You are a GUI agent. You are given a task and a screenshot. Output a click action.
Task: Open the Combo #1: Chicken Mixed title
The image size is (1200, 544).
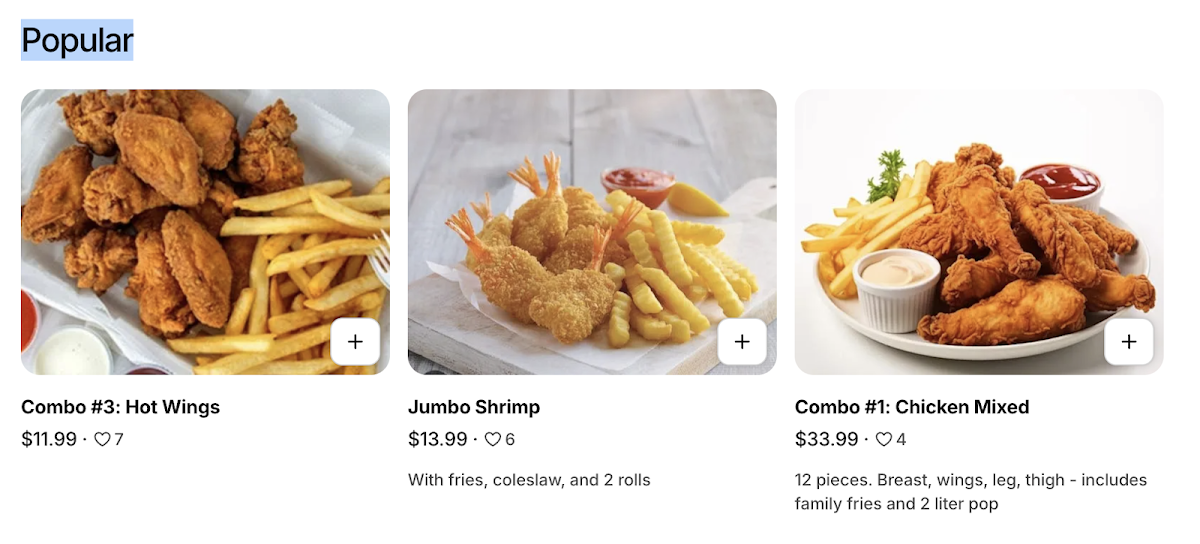[912, 407]
